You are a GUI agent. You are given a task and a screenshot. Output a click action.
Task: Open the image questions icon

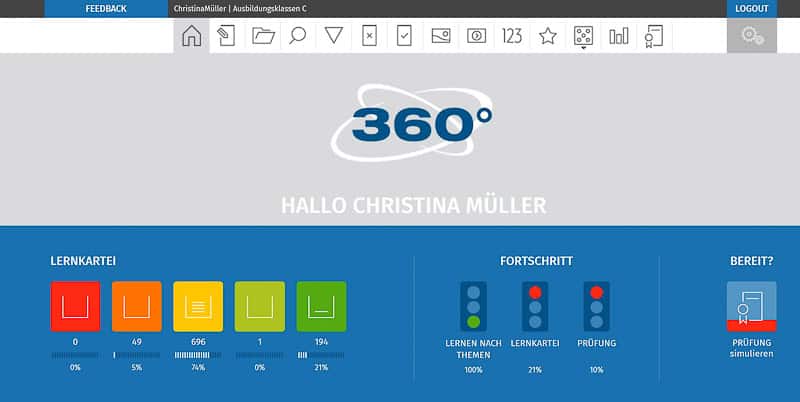pos(441,36)
